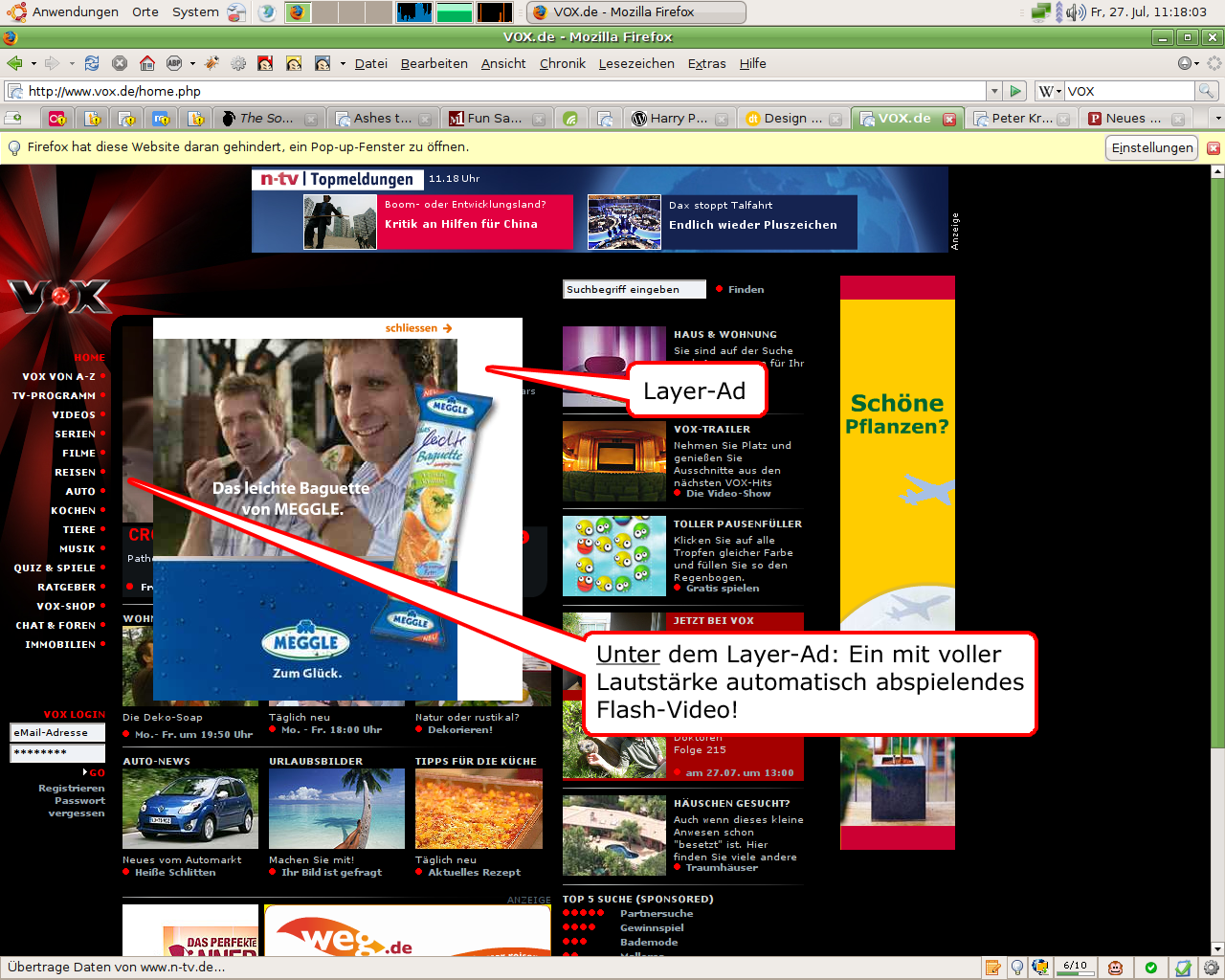Open the Wikipedia search engine selector

tap(1050, 91)
